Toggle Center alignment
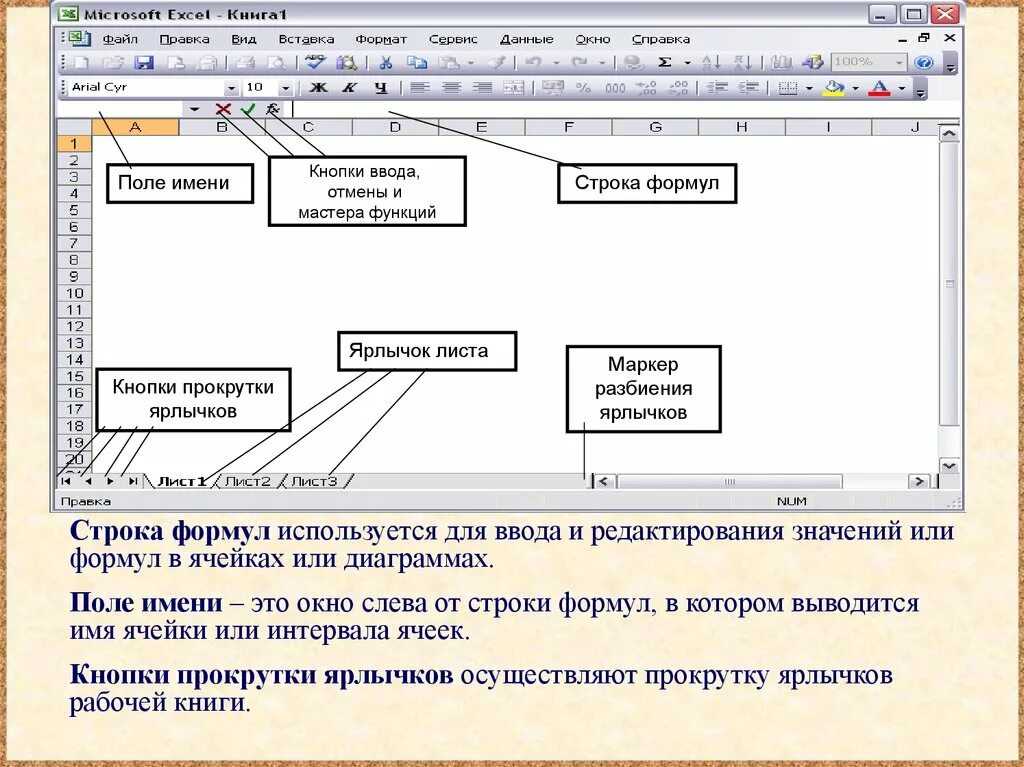Screen dimensions: 1024x767 click(451, 88)
